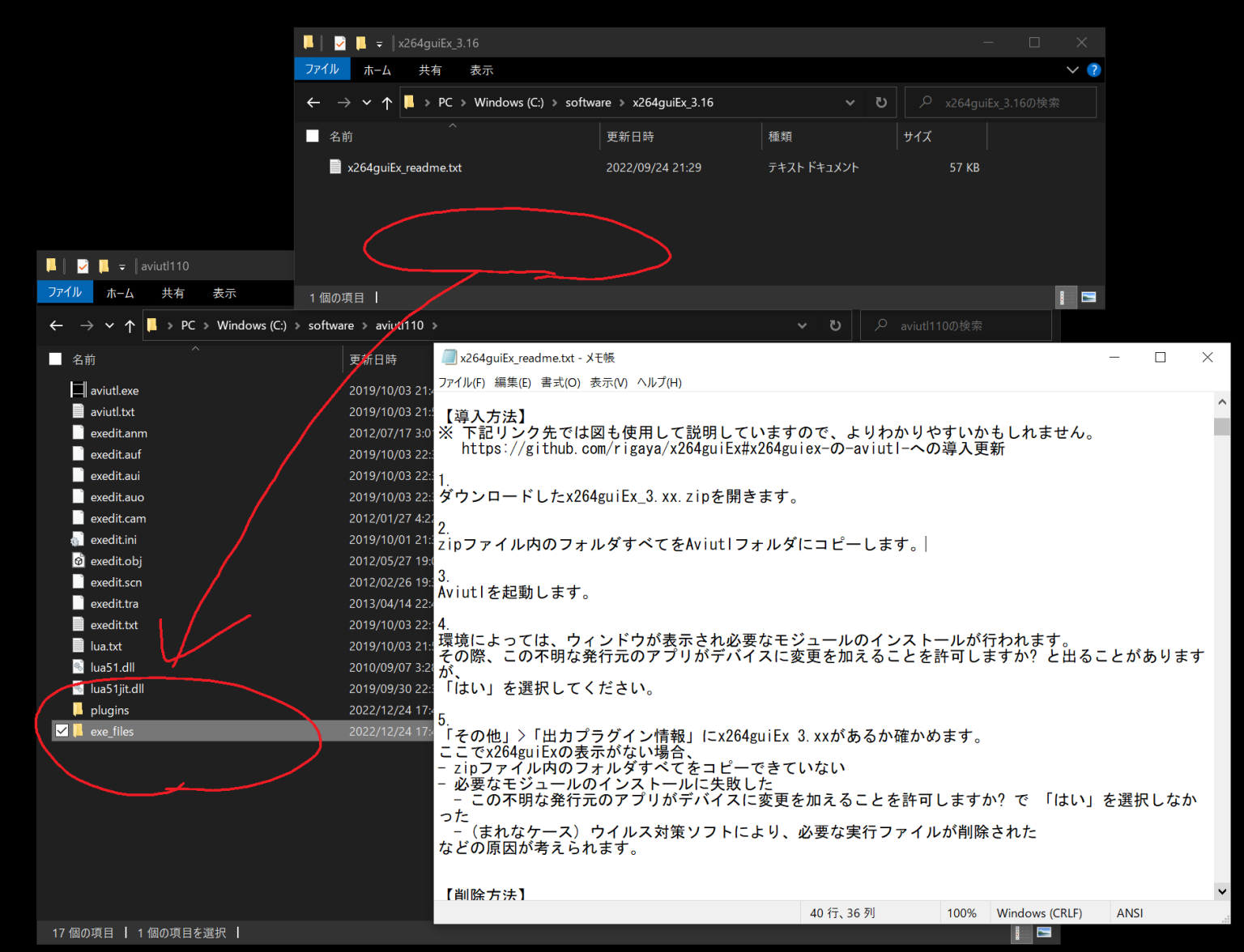Expand the Quick Access Toolbar customize dropdown
The image size is (1244, 952).
click(379, 45)
